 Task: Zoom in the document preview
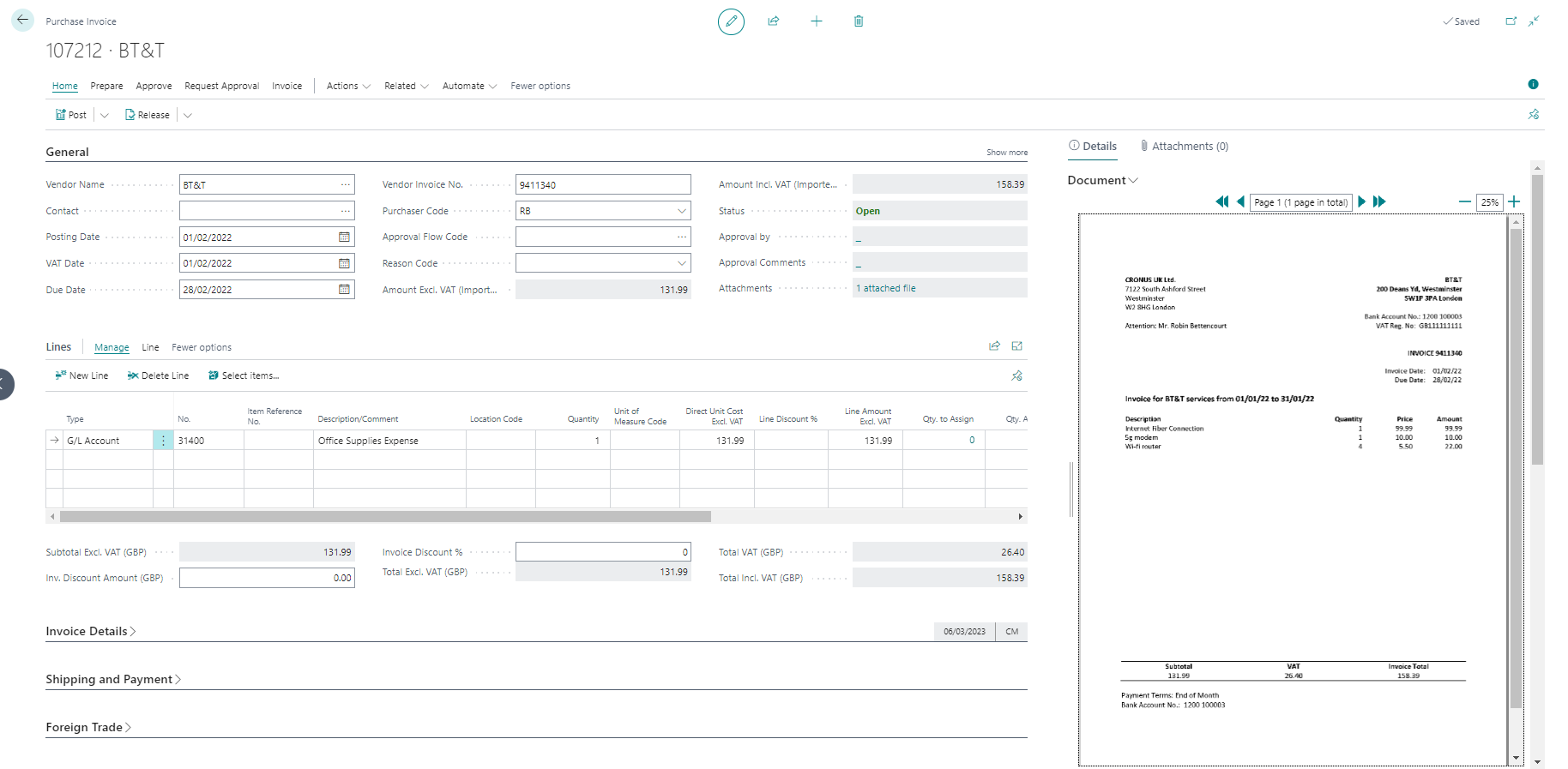tap(1514, 202)
